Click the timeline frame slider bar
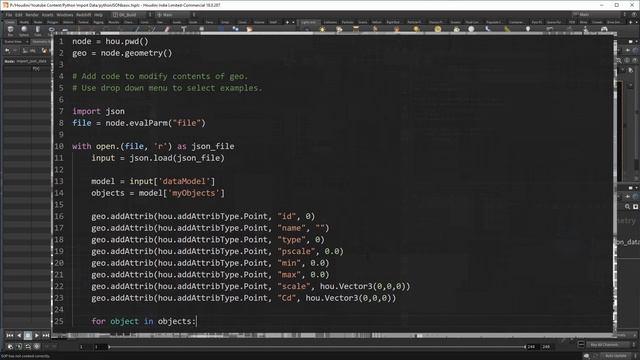The image size is (640, 360). [317, 347]
